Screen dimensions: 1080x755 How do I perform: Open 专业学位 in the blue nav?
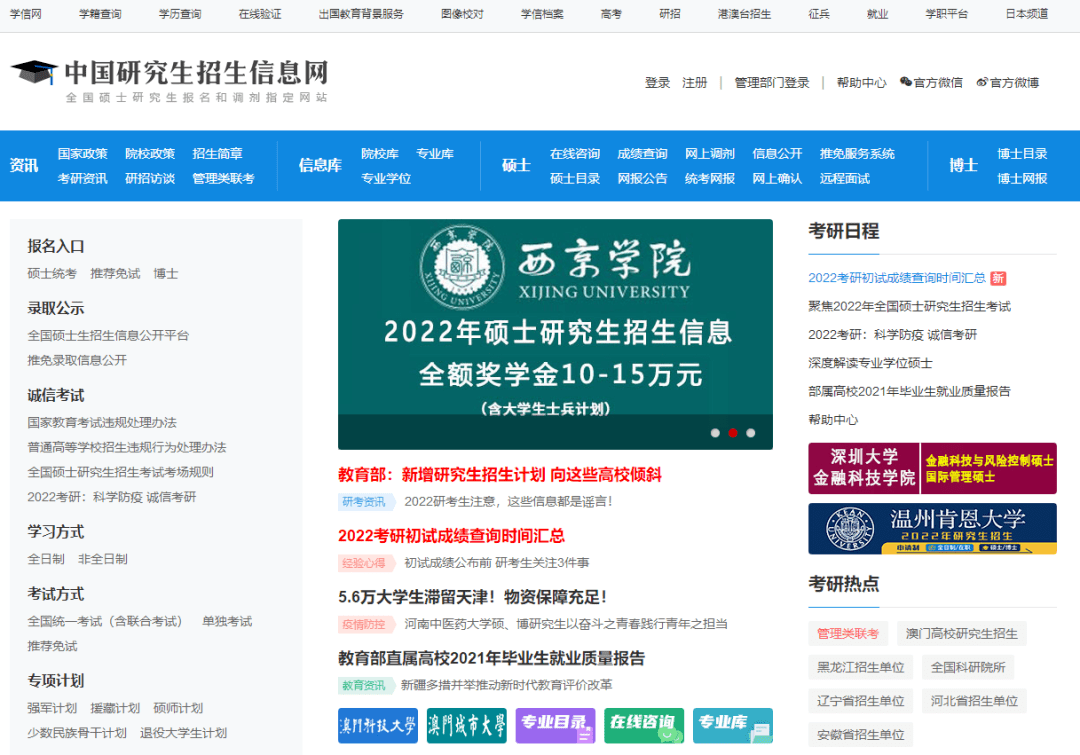pyautogui.click(x=386, y=178)
